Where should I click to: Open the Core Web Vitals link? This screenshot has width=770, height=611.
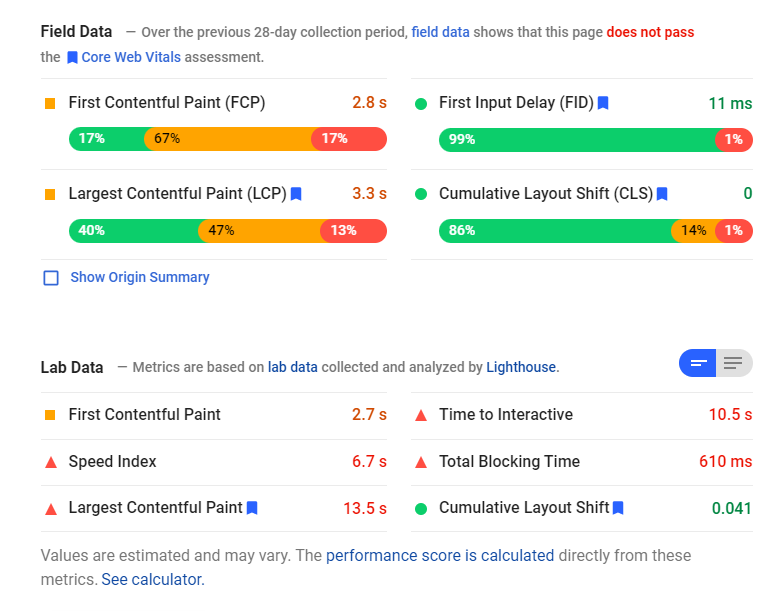pyautogui.click(x=131, y=57)
